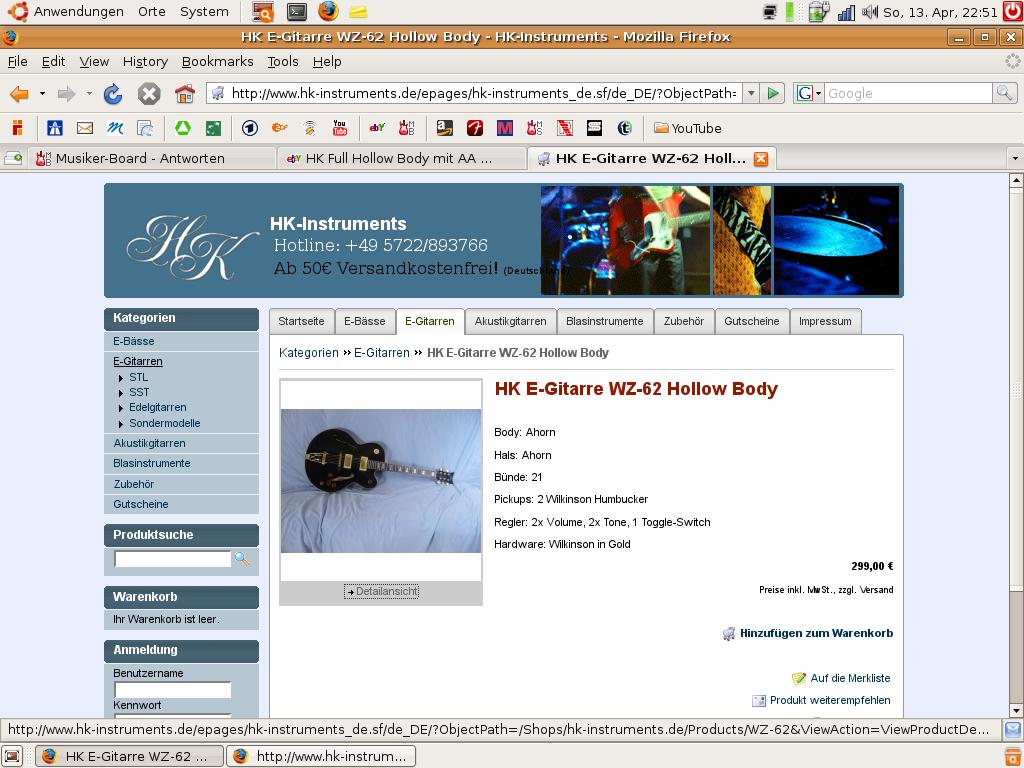Open the History menu
The image size is (1024, 768).
(145, 61)
